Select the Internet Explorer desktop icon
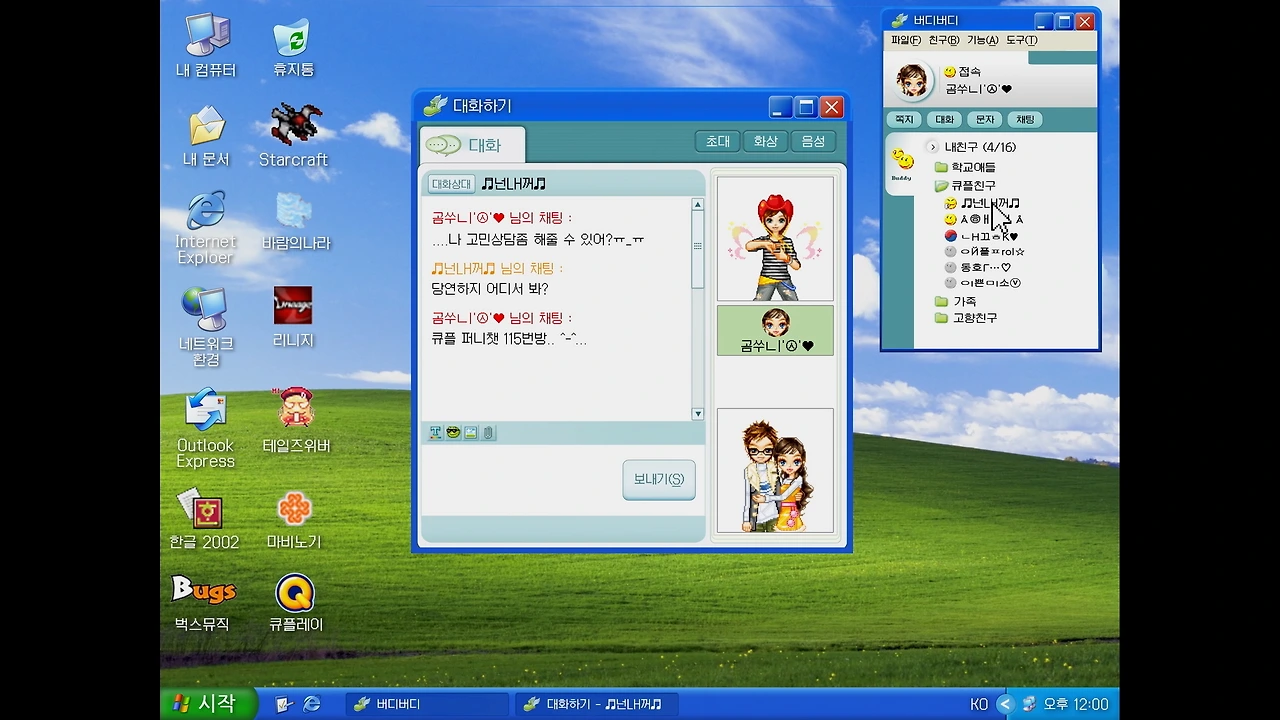The width and height of the screenshot is (1280, 720). click(206, 228)
